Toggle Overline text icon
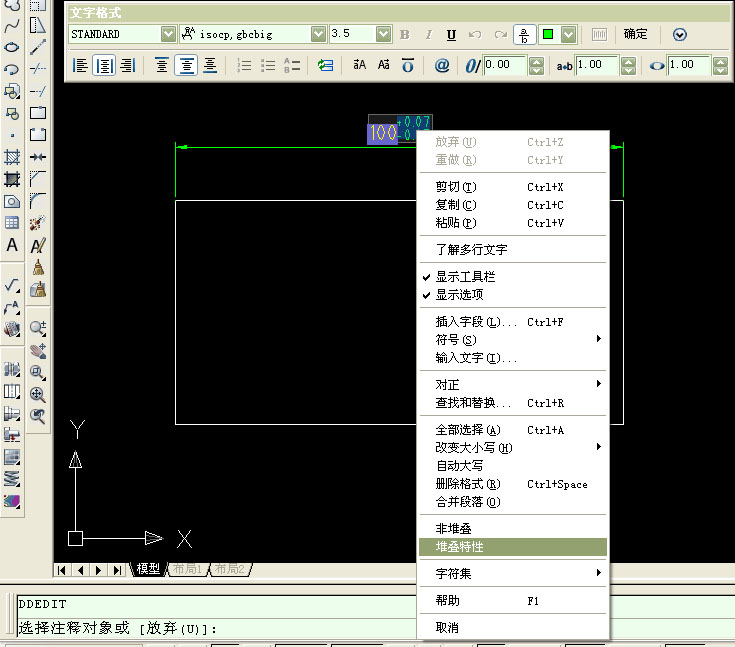Screen dimensions: 735x647 pyautogui.click(x=408, y=65)
